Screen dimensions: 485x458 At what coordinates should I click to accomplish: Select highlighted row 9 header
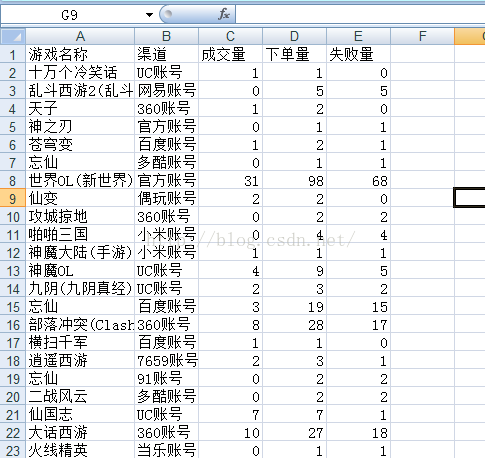13,198
